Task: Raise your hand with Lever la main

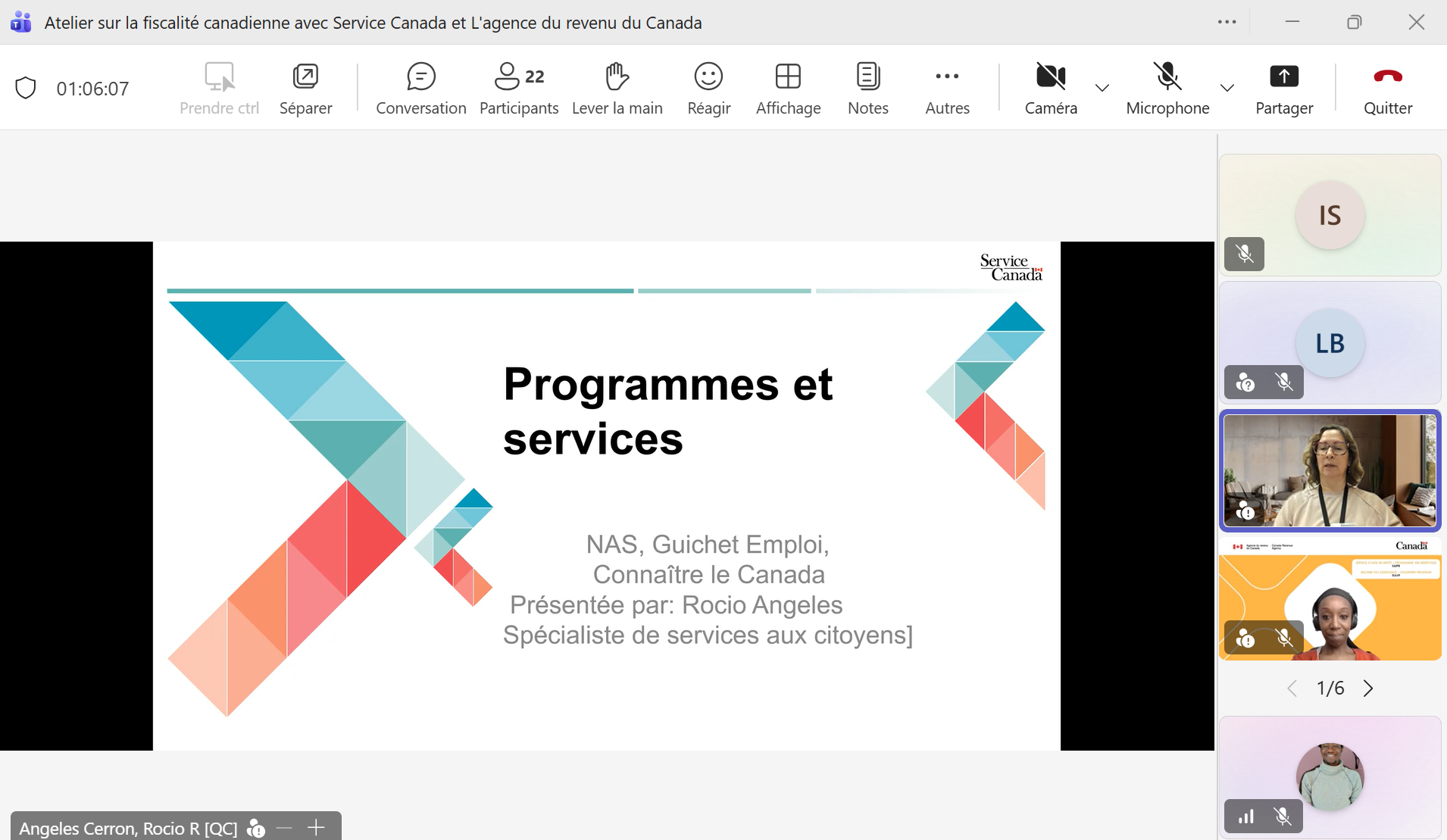Action: point(617,88)
